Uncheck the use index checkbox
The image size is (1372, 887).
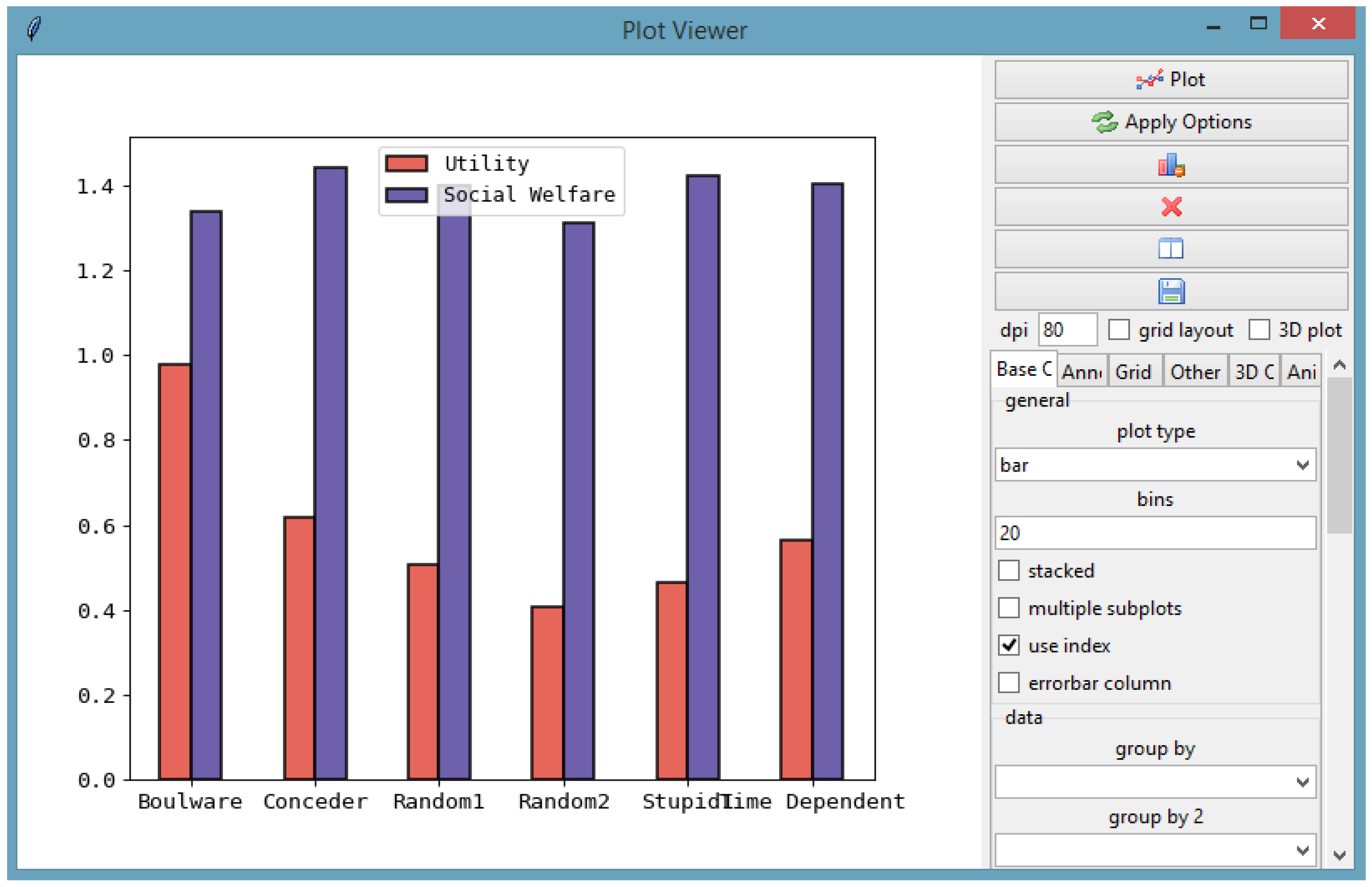(x=1008, y=645)
